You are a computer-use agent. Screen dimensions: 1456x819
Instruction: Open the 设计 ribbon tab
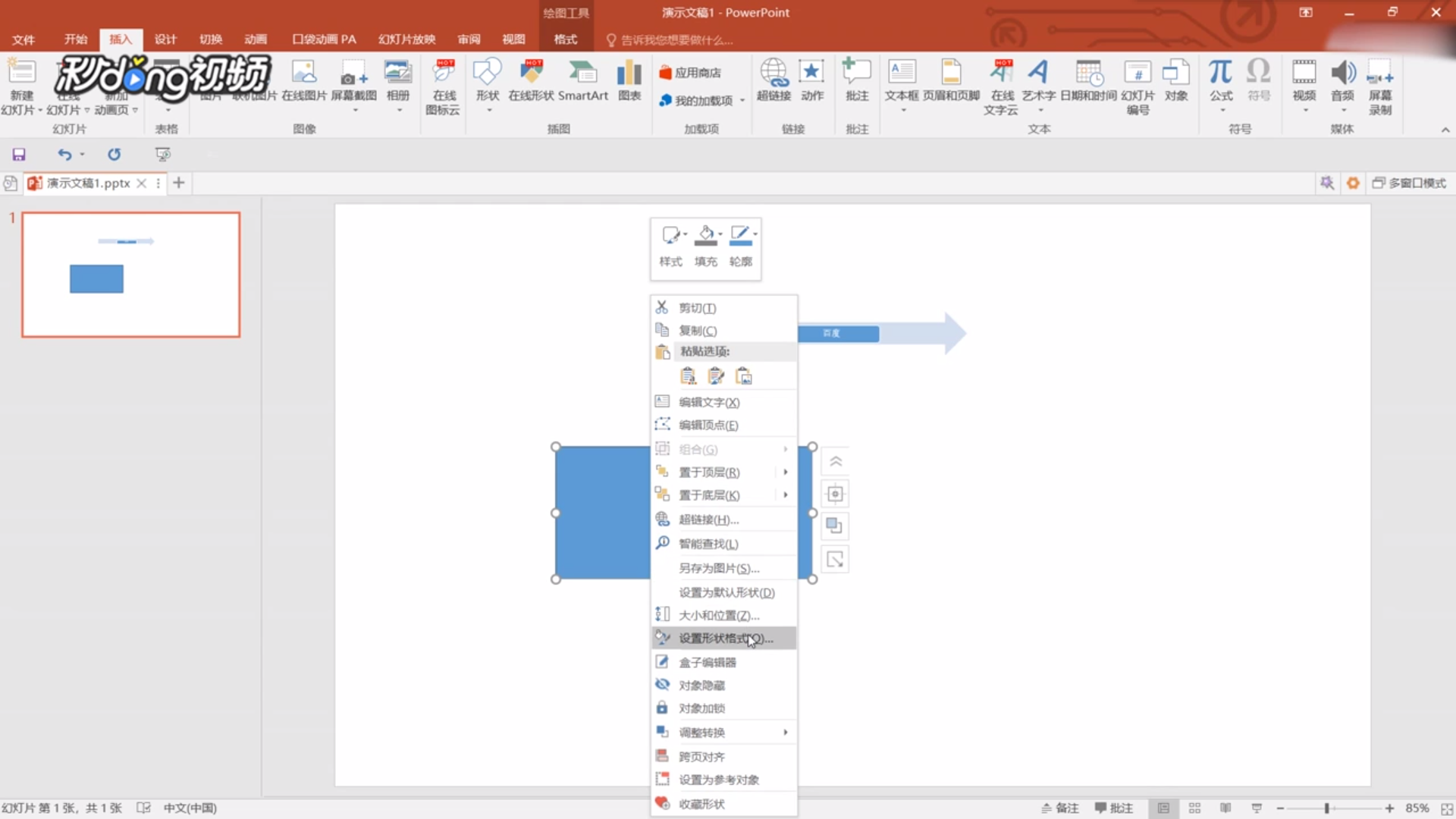(x=165, y=39)
